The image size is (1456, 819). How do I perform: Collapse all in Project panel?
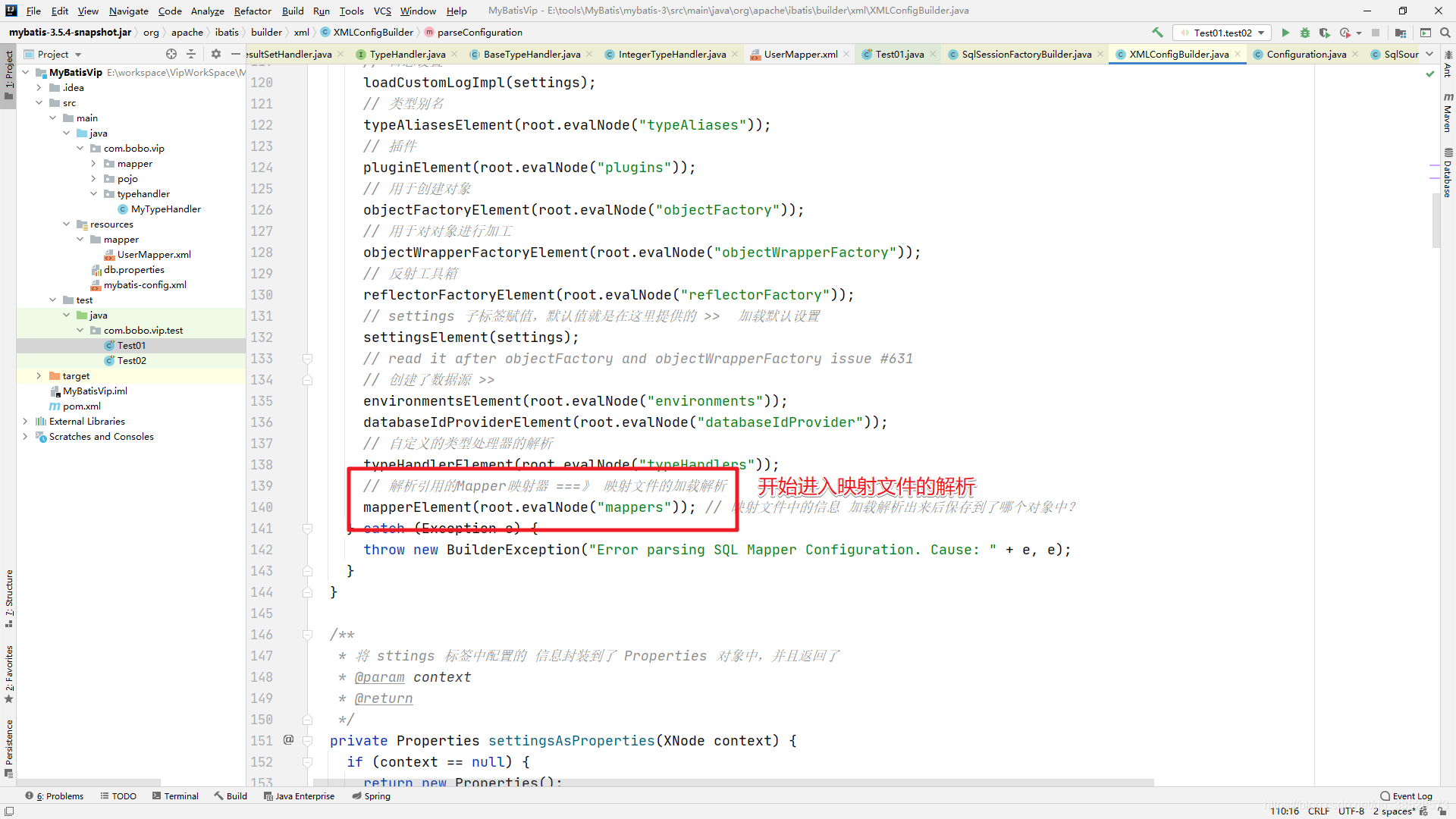(x=191, y=54)
